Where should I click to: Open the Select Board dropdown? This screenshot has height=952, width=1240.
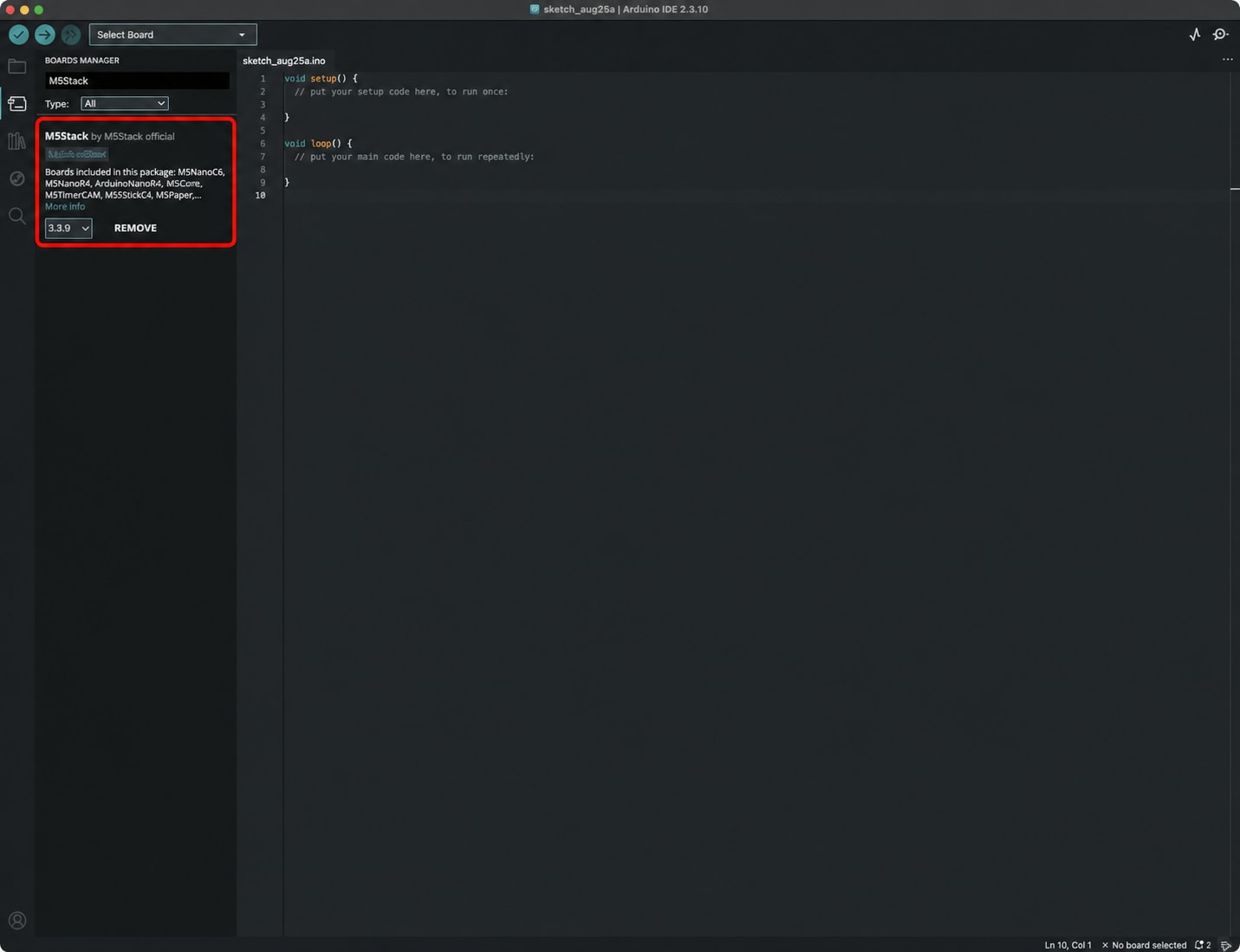[x=172, y=35]
